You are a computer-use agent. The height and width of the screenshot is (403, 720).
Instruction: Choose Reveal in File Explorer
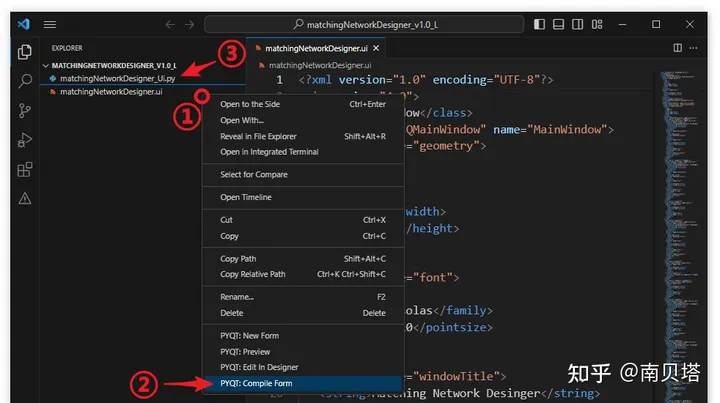[303, 136]
